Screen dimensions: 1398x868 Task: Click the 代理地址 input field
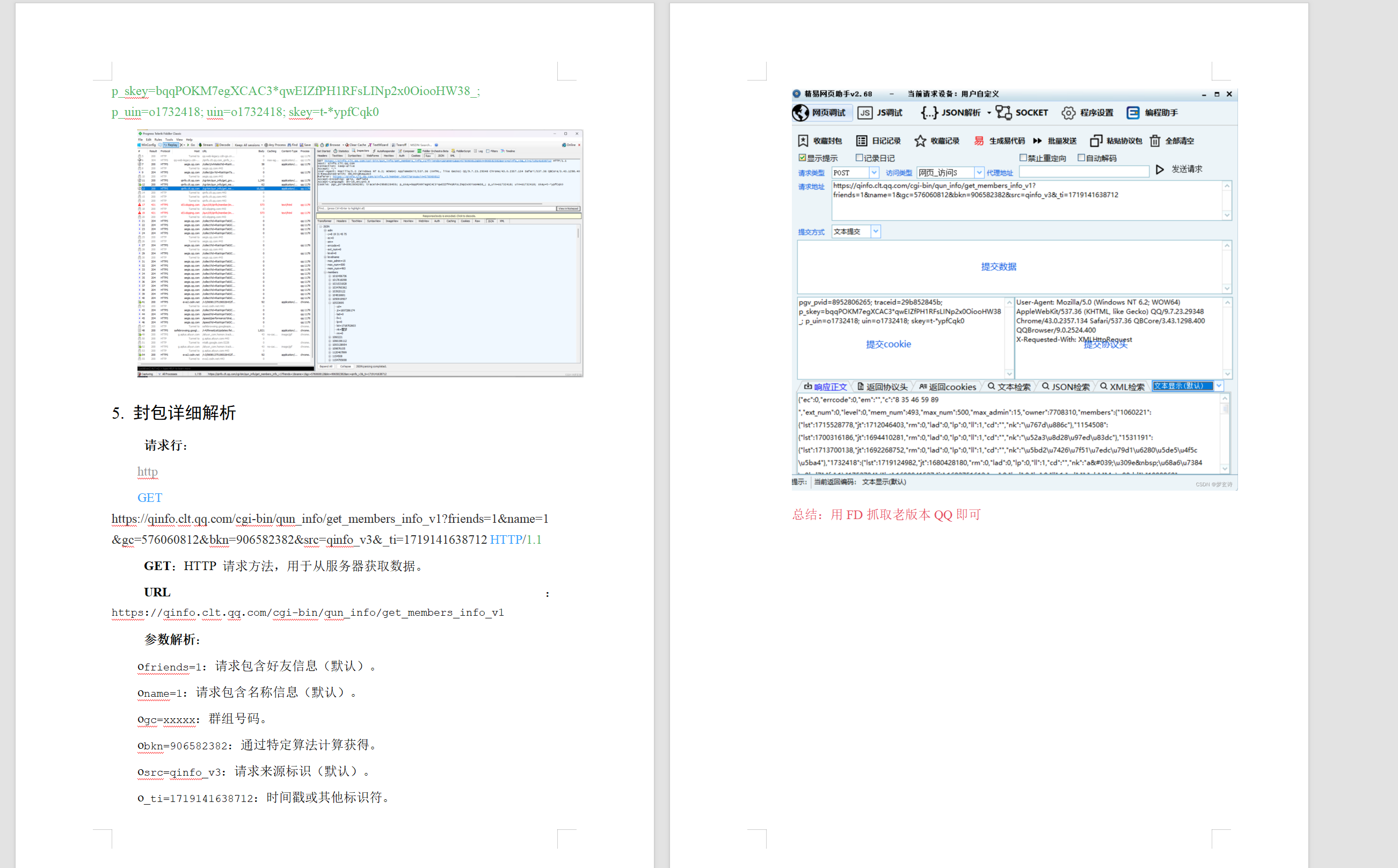pos(1084,172)
